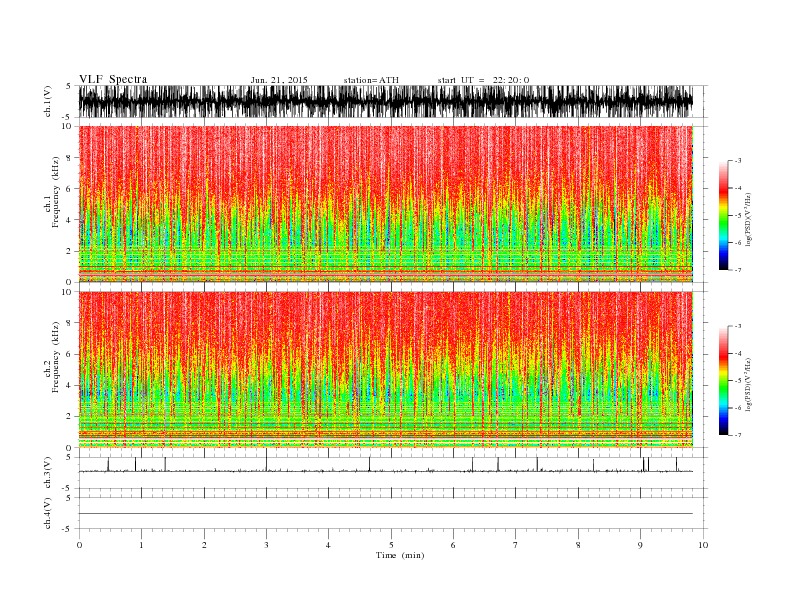Click the log(PSD) label beside ch.1 colorbar
The image size is (792, 612).
749,218
